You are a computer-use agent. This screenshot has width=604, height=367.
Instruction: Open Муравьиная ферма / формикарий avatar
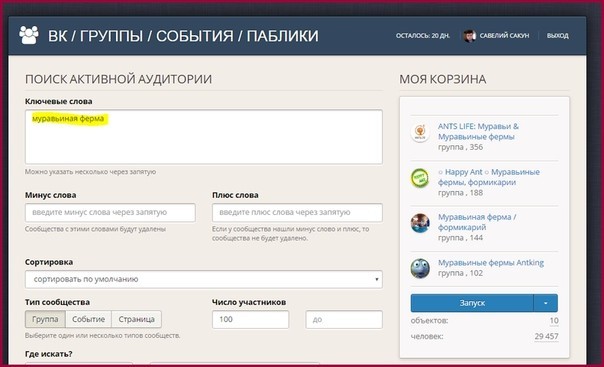420,223
